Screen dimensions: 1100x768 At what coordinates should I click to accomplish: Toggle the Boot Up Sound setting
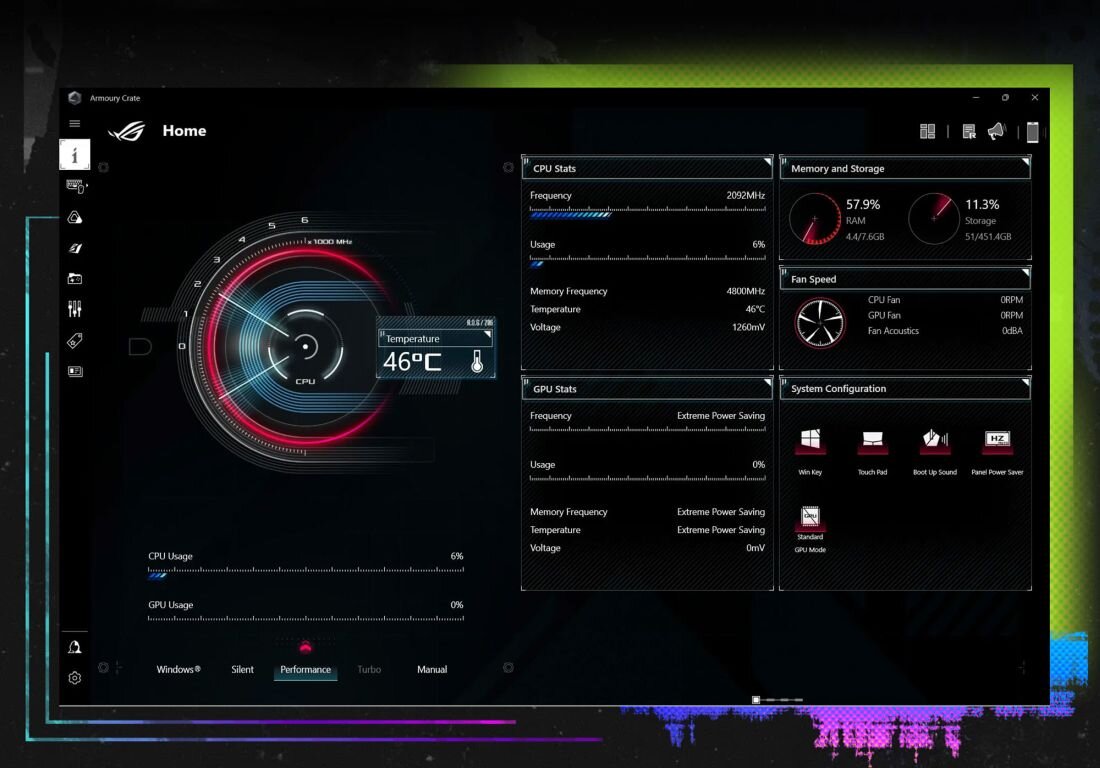pos(934,441)
